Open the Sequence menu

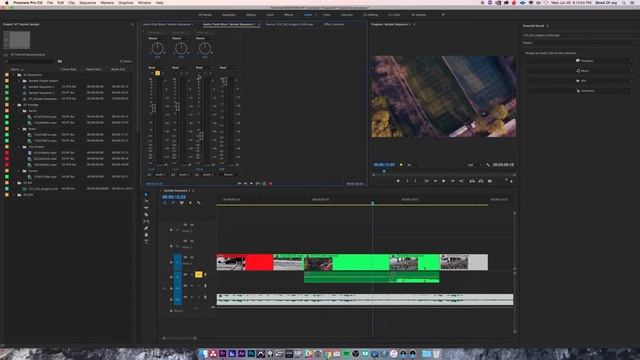point(87,2)
